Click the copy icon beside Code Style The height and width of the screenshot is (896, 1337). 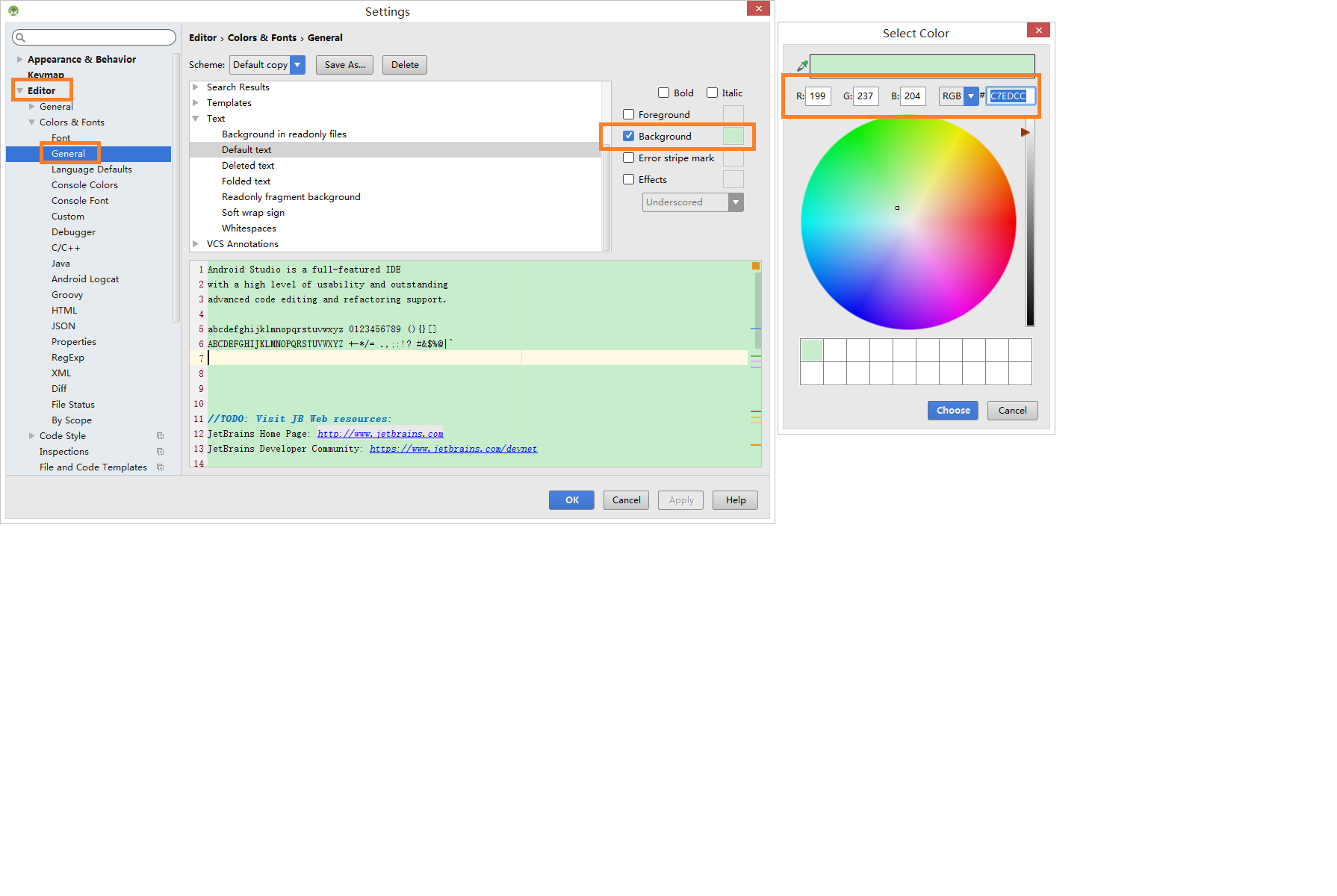(160, 436)
